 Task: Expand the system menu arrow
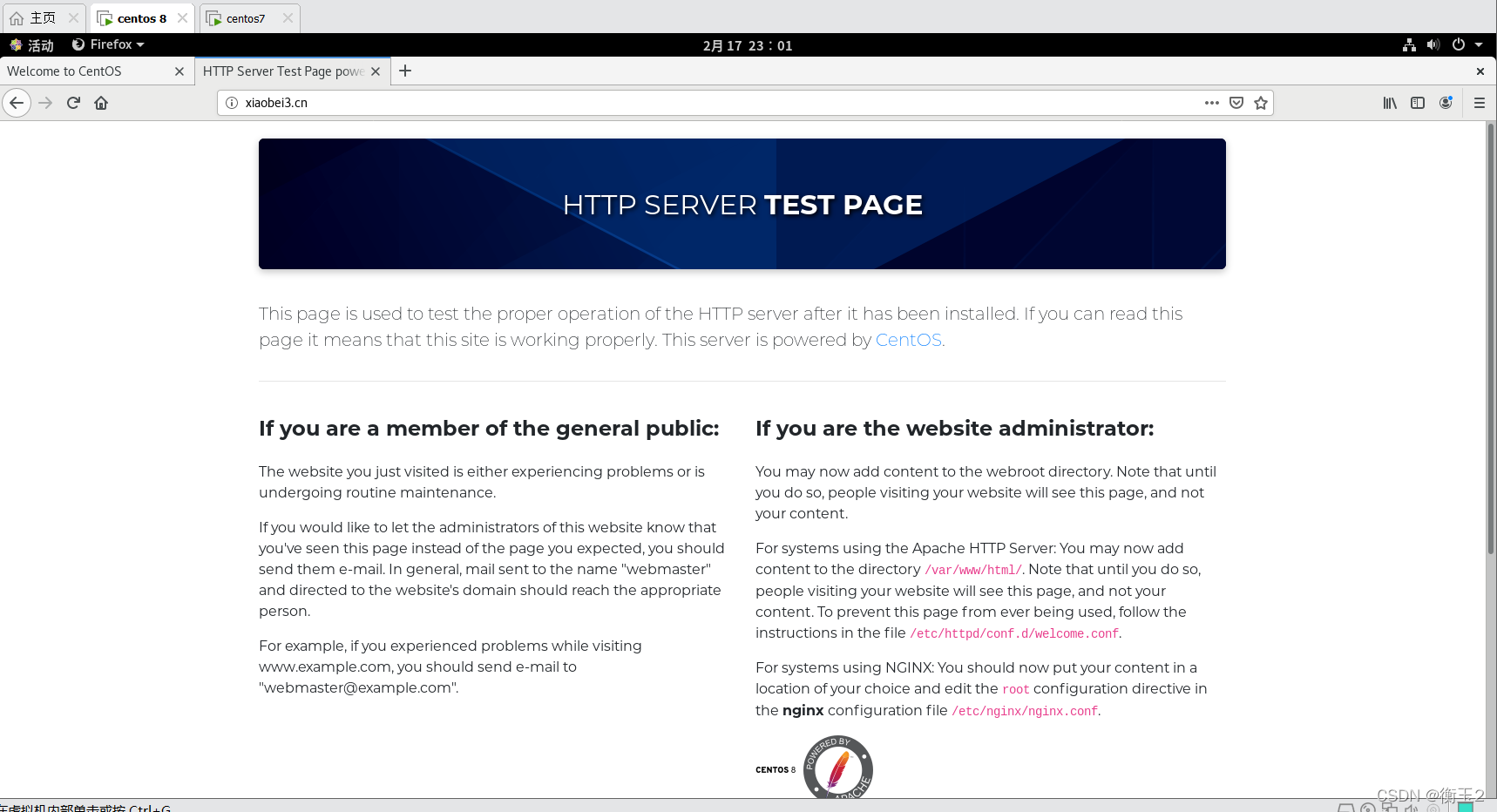point(1479,45)
